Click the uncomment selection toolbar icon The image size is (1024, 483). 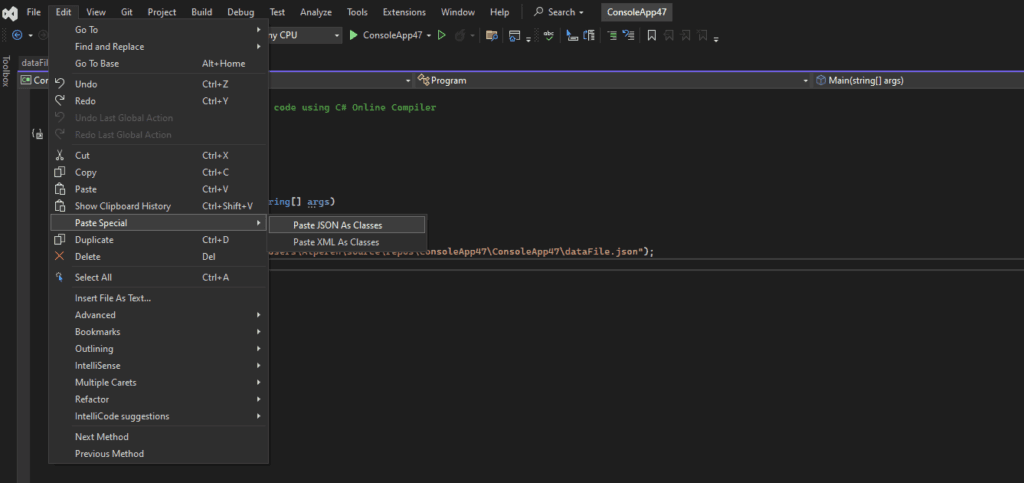click(x=588, y=35)
